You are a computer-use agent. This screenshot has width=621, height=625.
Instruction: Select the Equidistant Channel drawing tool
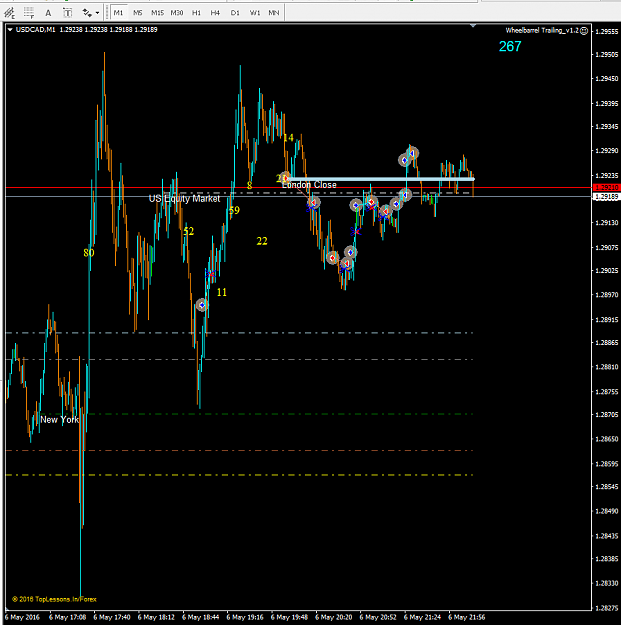[9, 13]
